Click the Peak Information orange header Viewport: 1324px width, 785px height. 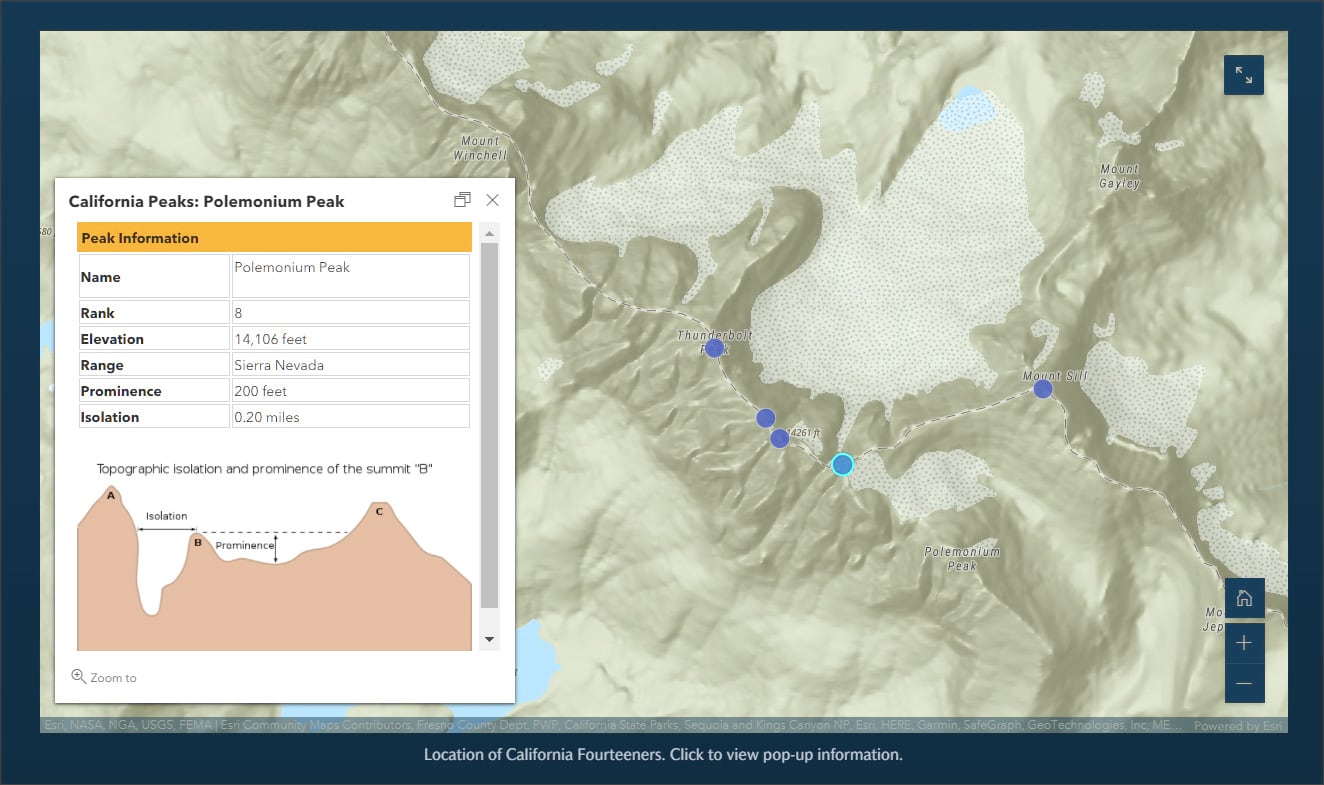click(275, 238)
